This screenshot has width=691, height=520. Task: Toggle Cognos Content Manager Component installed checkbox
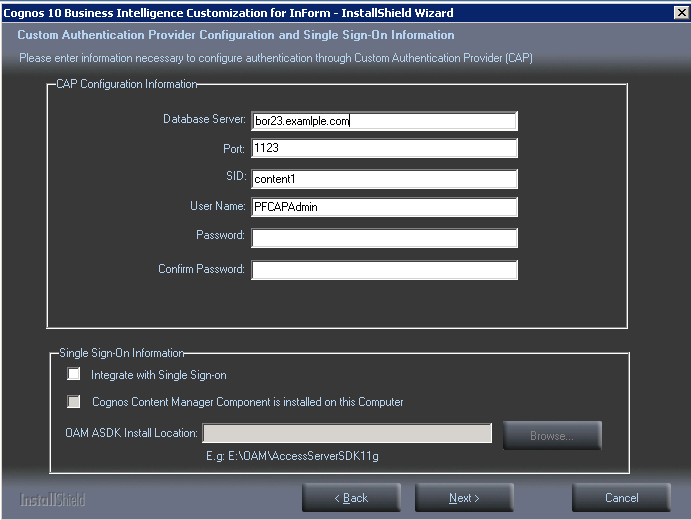point(74,401)
